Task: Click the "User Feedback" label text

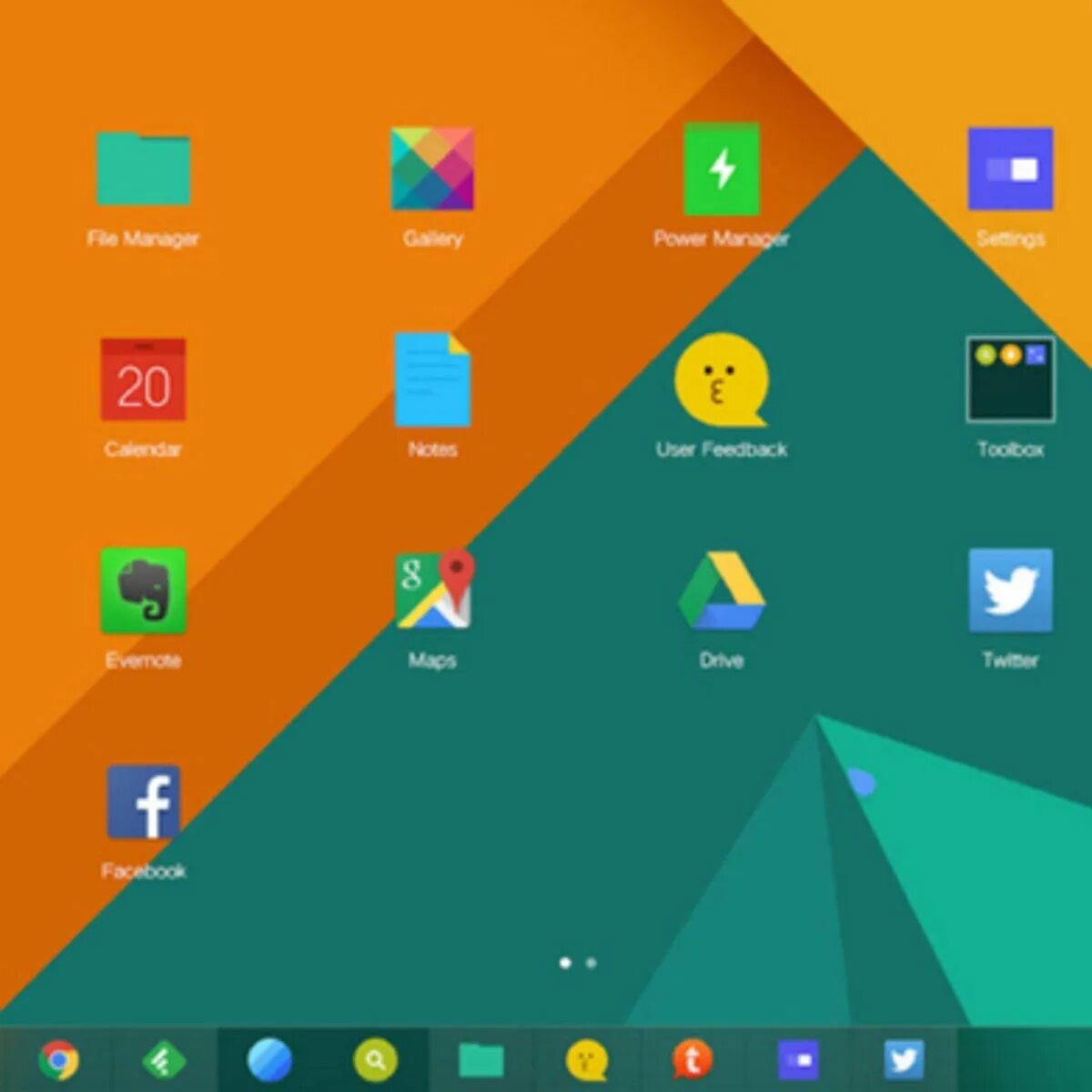Action: [722, 449]
